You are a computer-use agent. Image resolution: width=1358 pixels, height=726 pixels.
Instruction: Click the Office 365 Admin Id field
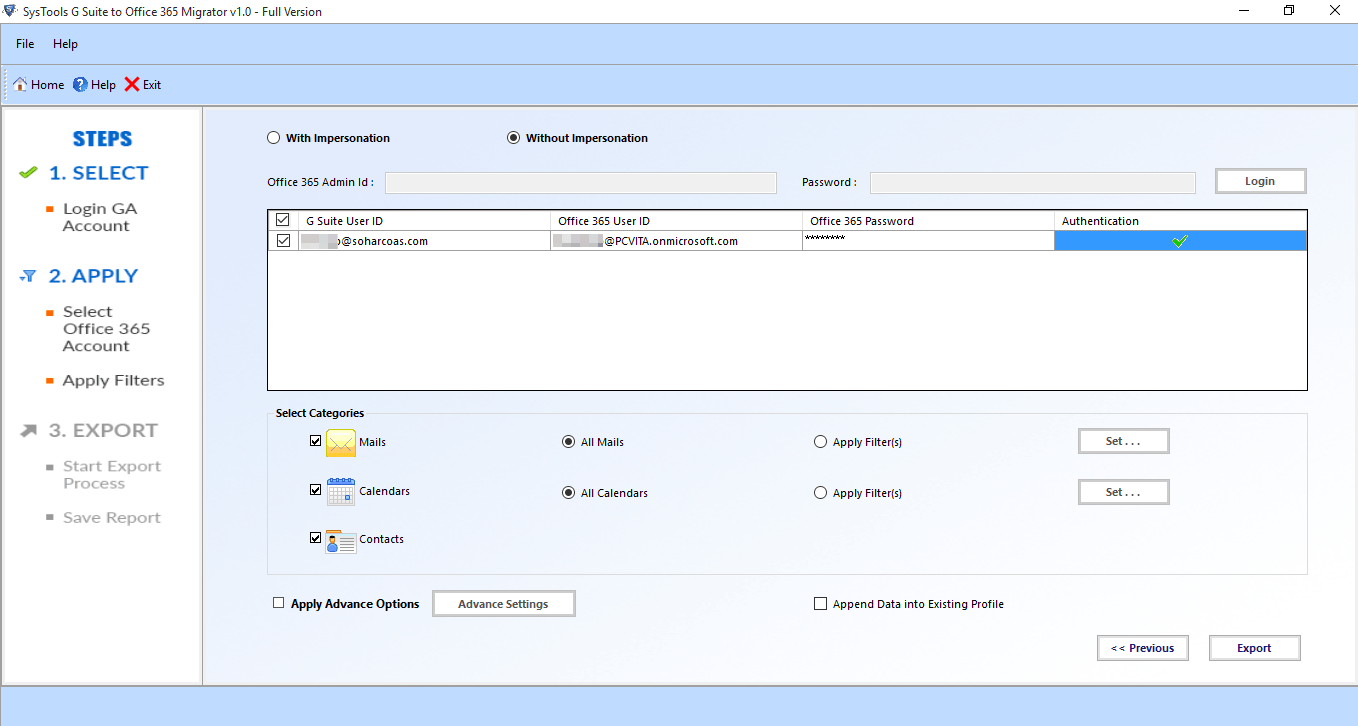(581, 182)
